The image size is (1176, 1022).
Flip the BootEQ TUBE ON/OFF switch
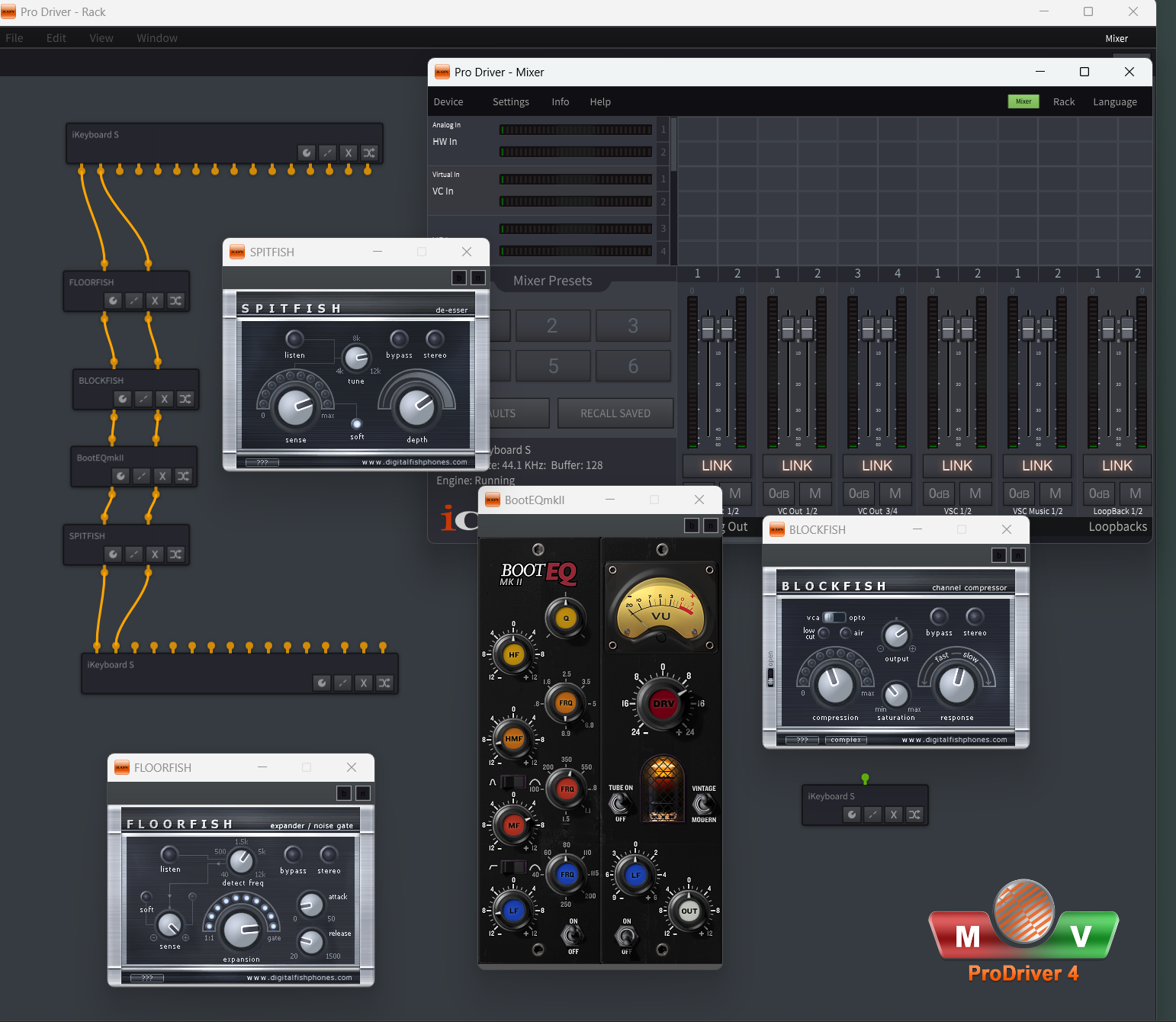[620, 803]
